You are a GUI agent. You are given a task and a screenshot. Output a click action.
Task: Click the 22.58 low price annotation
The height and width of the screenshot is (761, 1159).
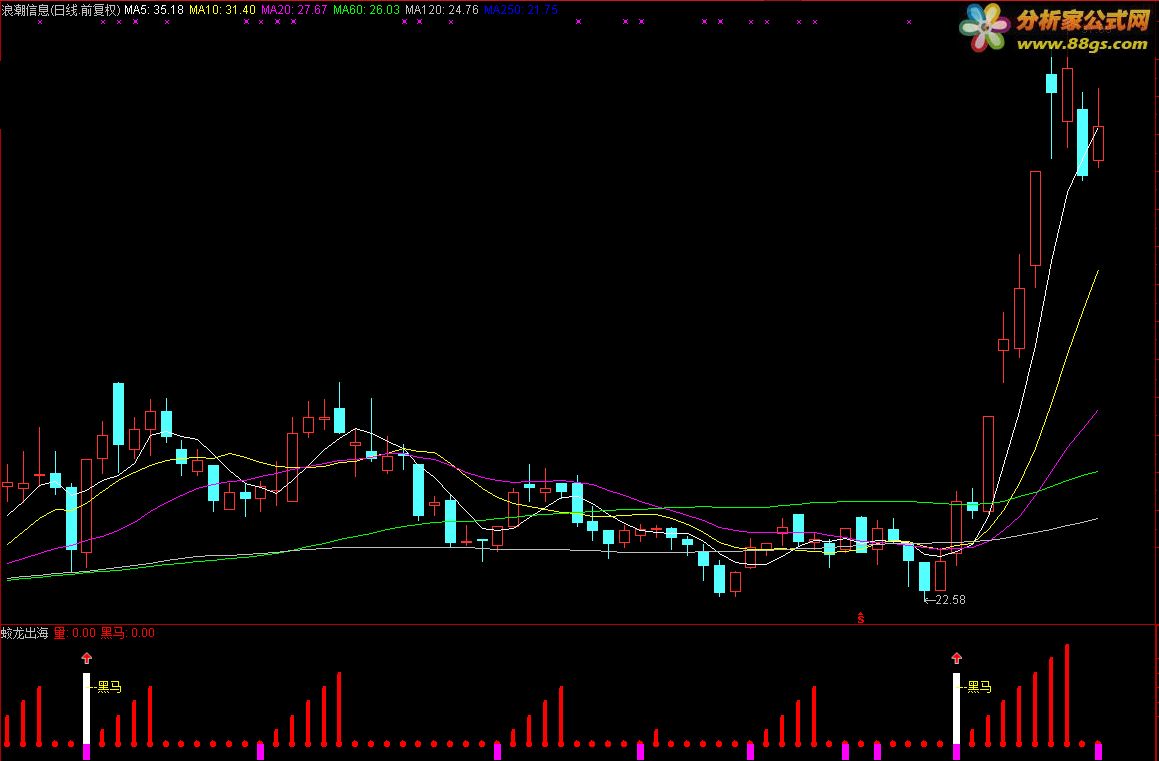950,600
